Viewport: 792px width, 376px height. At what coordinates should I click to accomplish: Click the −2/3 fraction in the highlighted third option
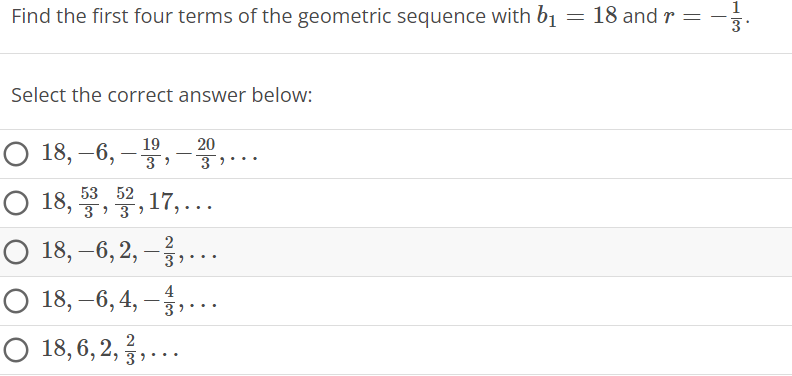[x=160, y=252]
